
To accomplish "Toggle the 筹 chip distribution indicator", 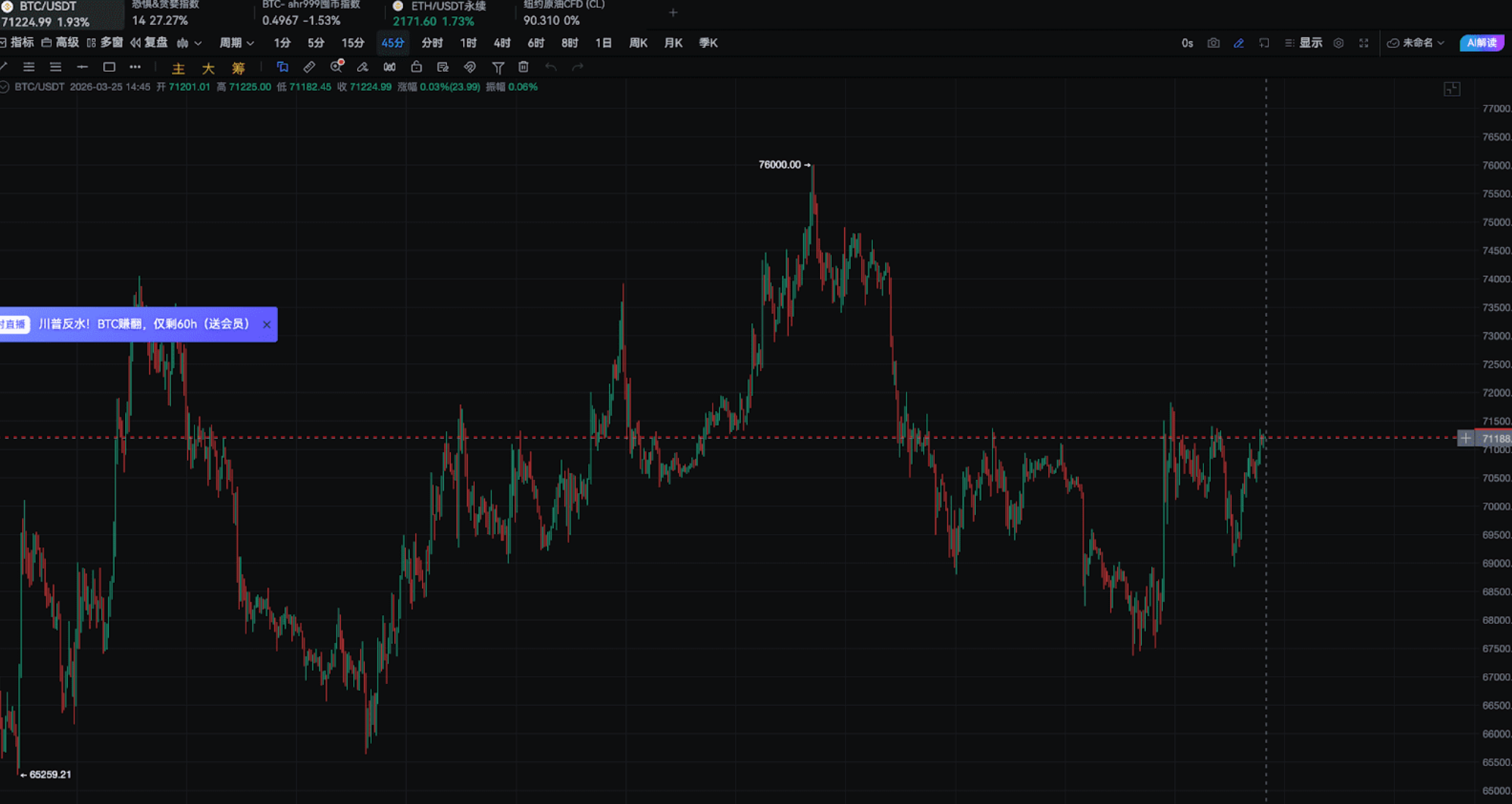I will [x=238, y=68].
